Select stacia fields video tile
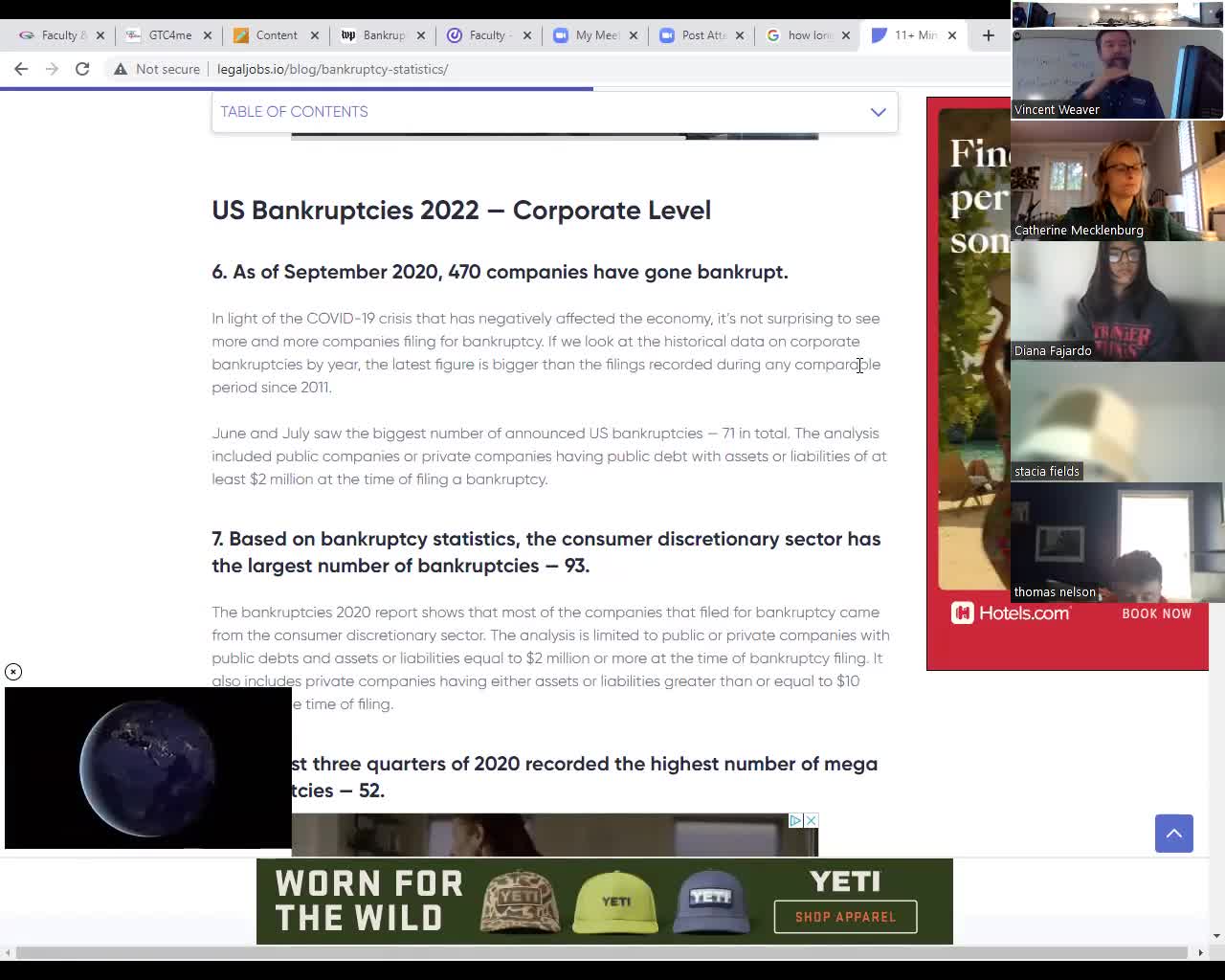This screenshot has height=980, width=1225. 1118,422
